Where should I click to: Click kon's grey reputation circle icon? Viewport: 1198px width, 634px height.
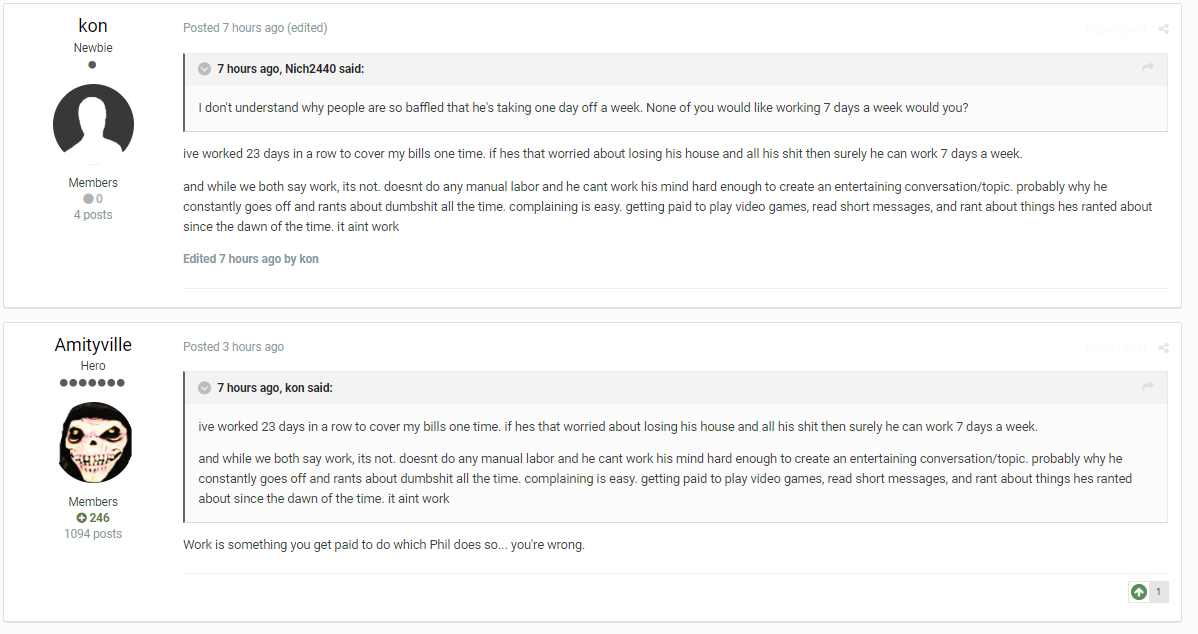[88, 199]
